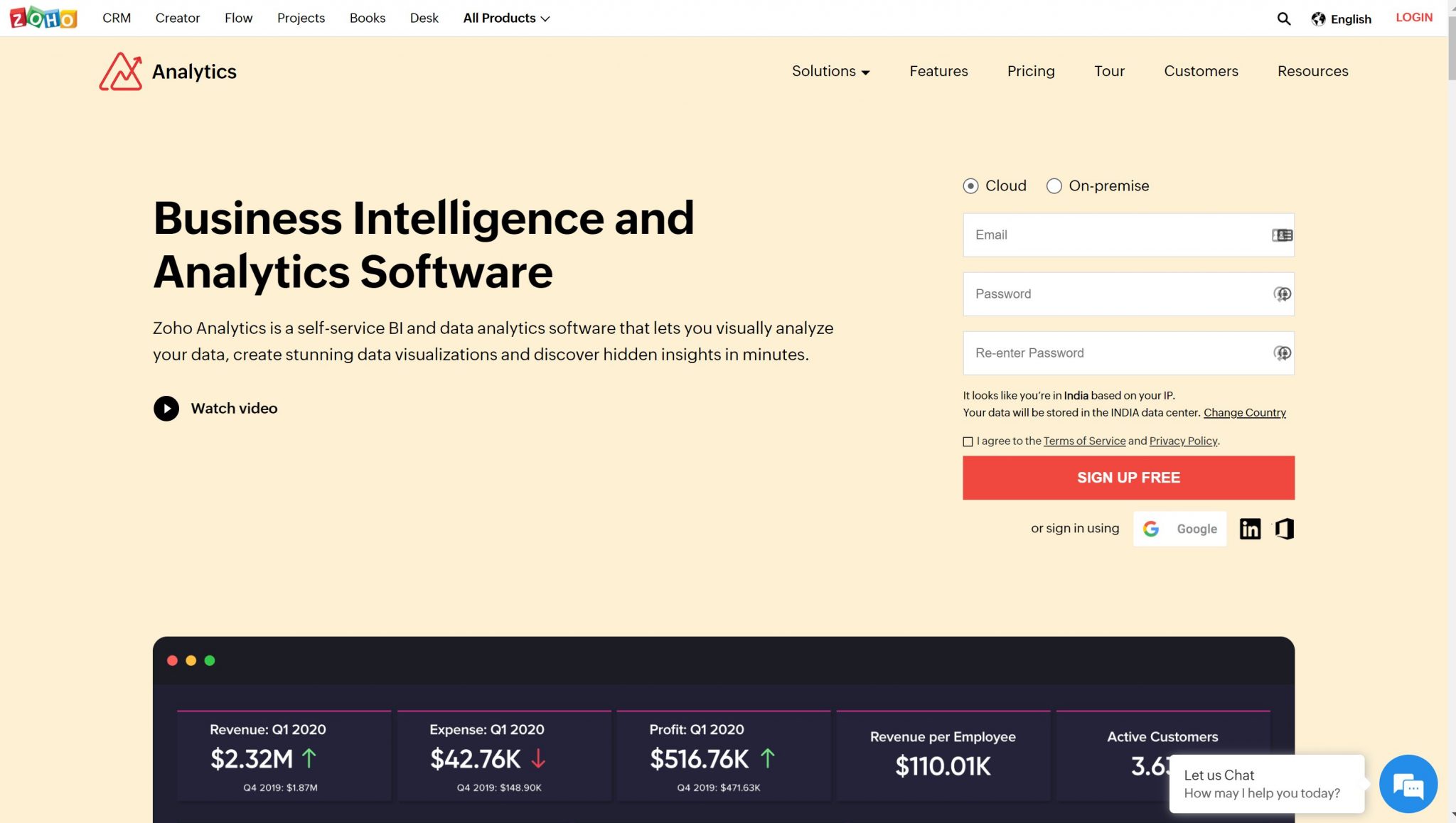
Task: Go to the Pricing page
Action: (1031, 71)
